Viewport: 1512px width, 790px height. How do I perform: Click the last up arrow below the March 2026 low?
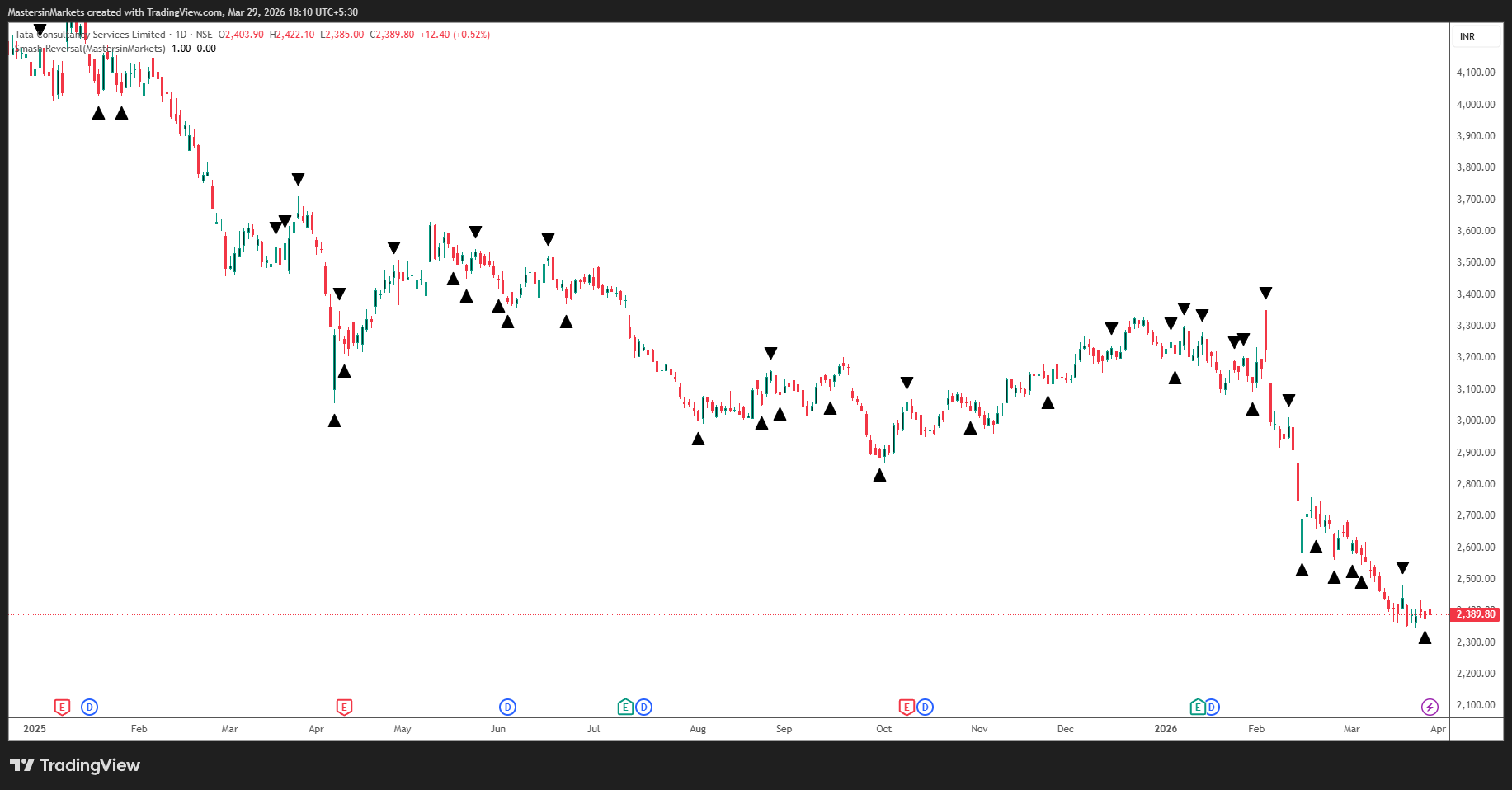(x=1425, y=637)
